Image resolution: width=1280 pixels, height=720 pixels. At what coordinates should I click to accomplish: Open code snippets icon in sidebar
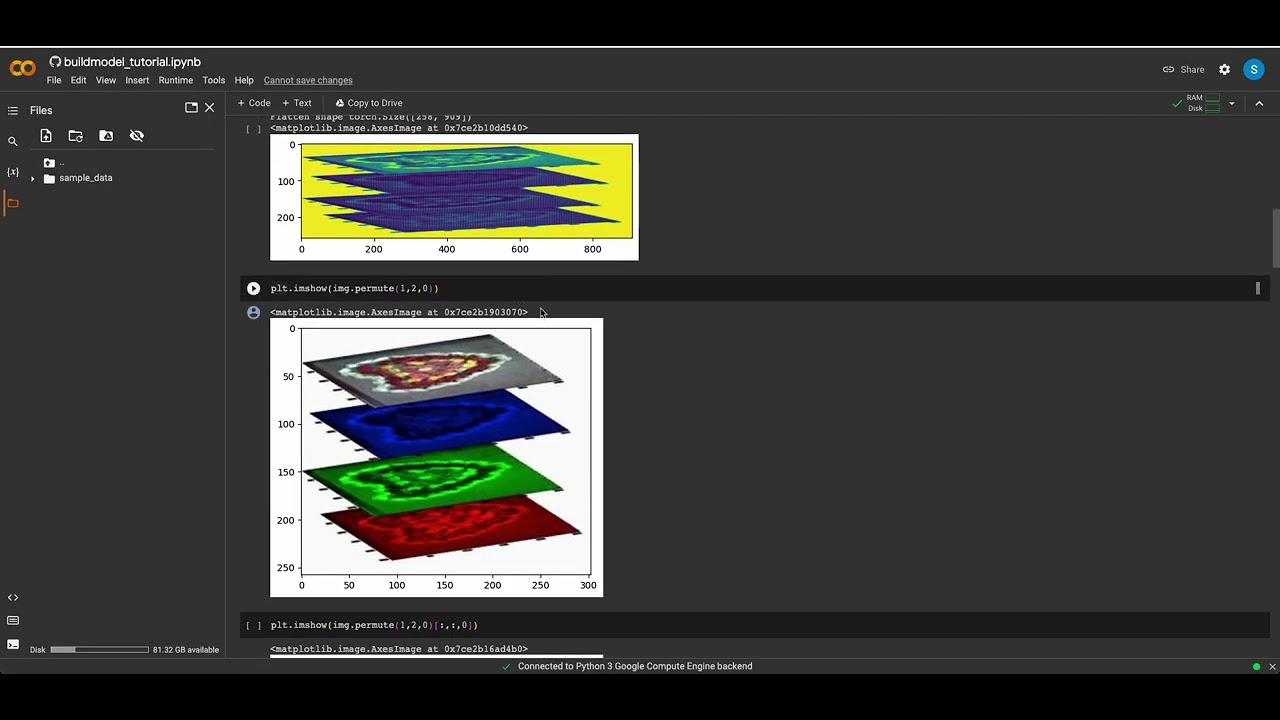[13, 597]
